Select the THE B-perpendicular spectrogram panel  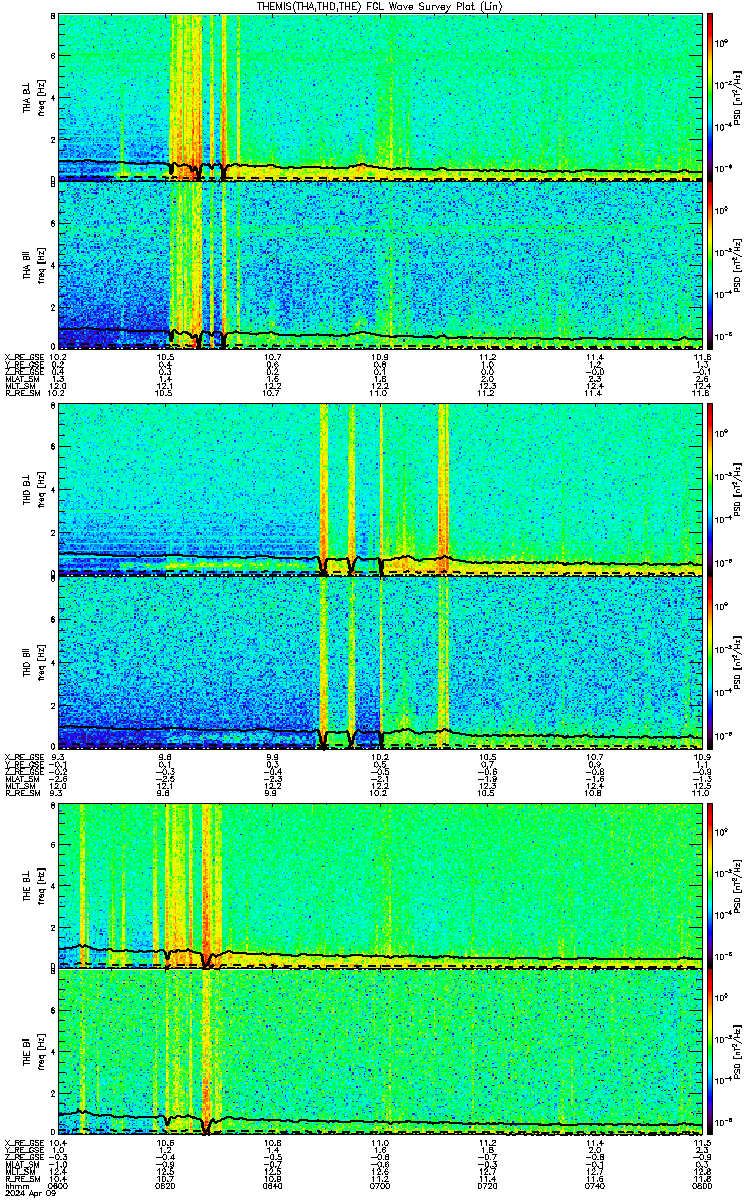coord(378,886)
